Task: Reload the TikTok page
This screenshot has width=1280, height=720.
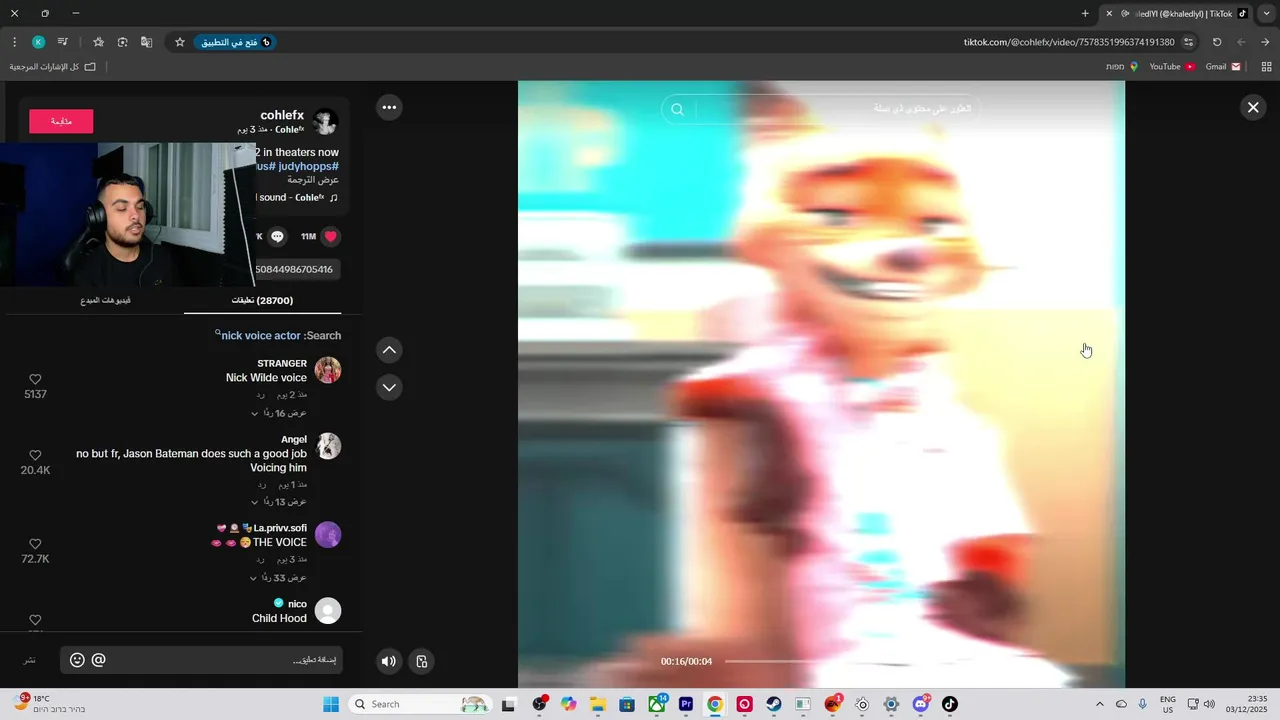Action: (x=1217, y=42)
